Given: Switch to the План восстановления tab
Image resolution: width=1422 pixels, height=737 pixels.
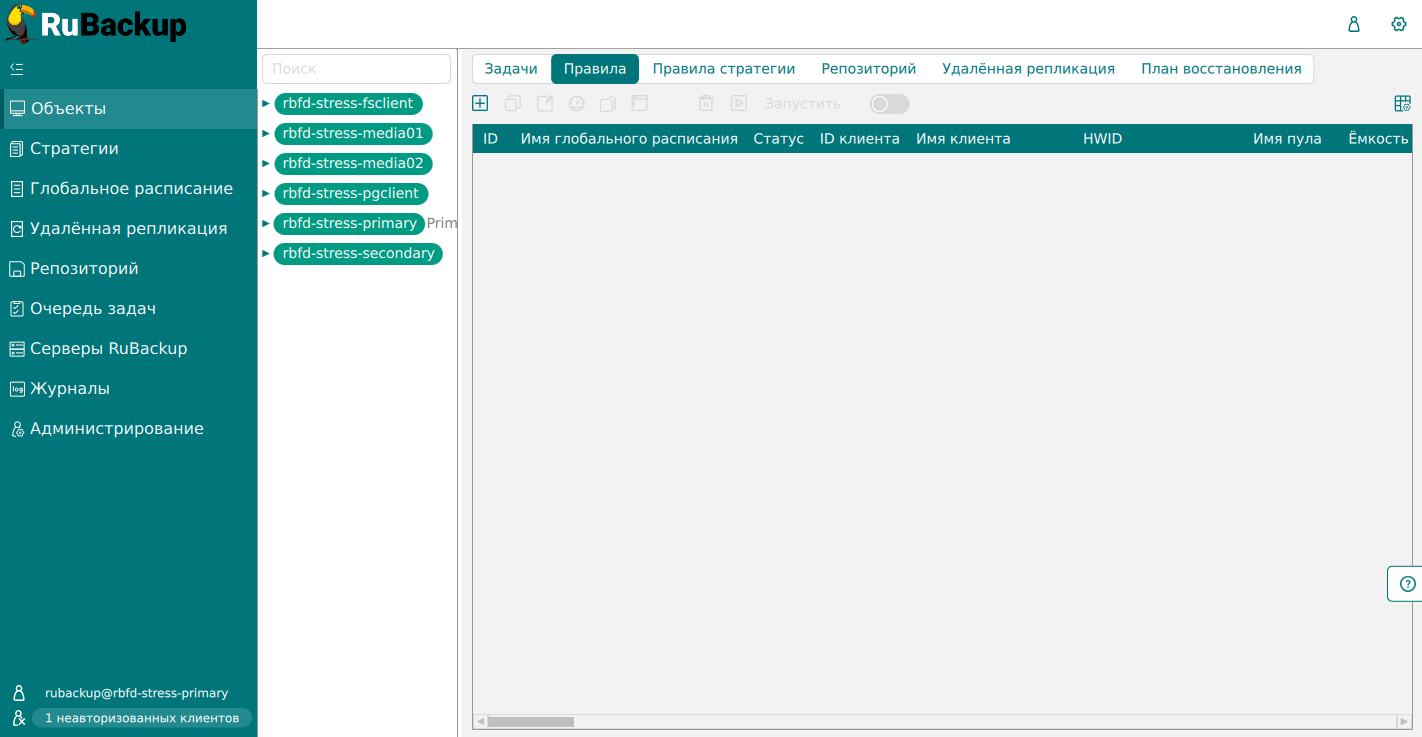Looking at the screenshot, I should click(1221, 69).
